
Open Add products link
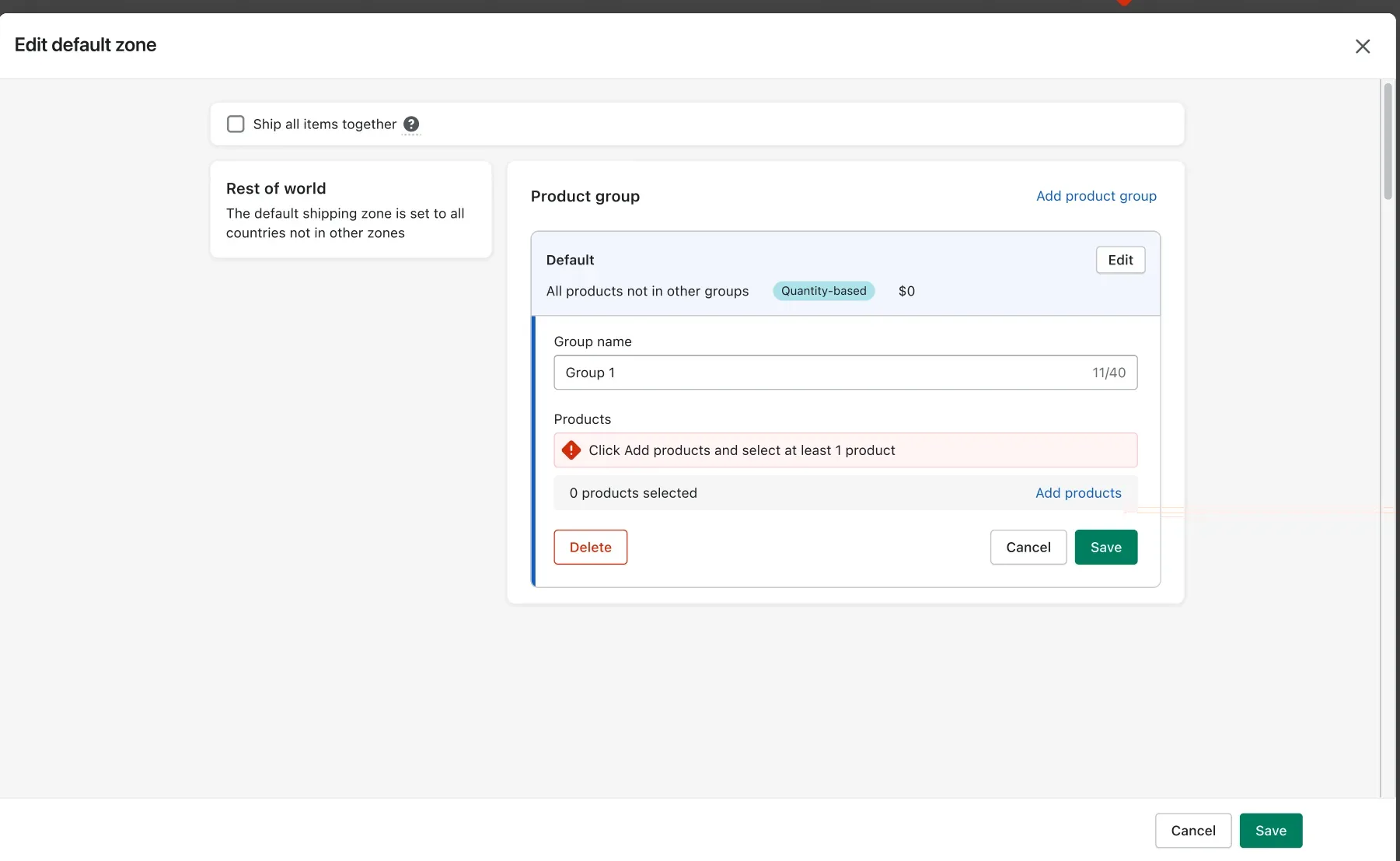[x=1078, y=493]
